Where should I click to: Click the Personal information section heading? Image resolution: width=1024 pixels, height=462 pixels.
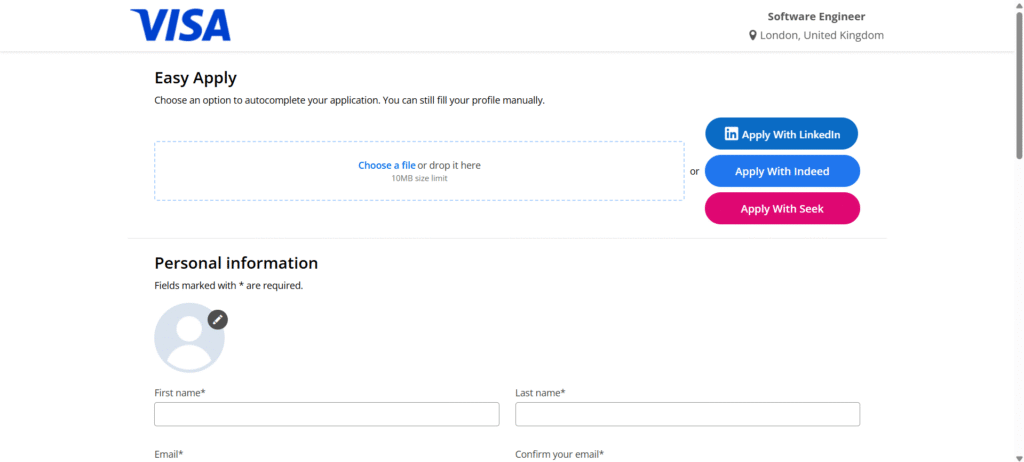tap(236, 263)
